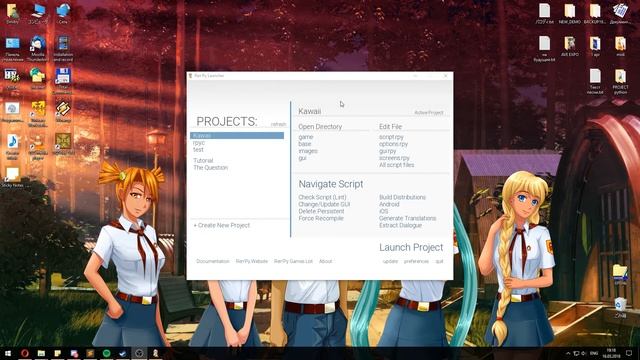Open Opera browser from taskbar
640x360 pixels.
coord(24,353)
